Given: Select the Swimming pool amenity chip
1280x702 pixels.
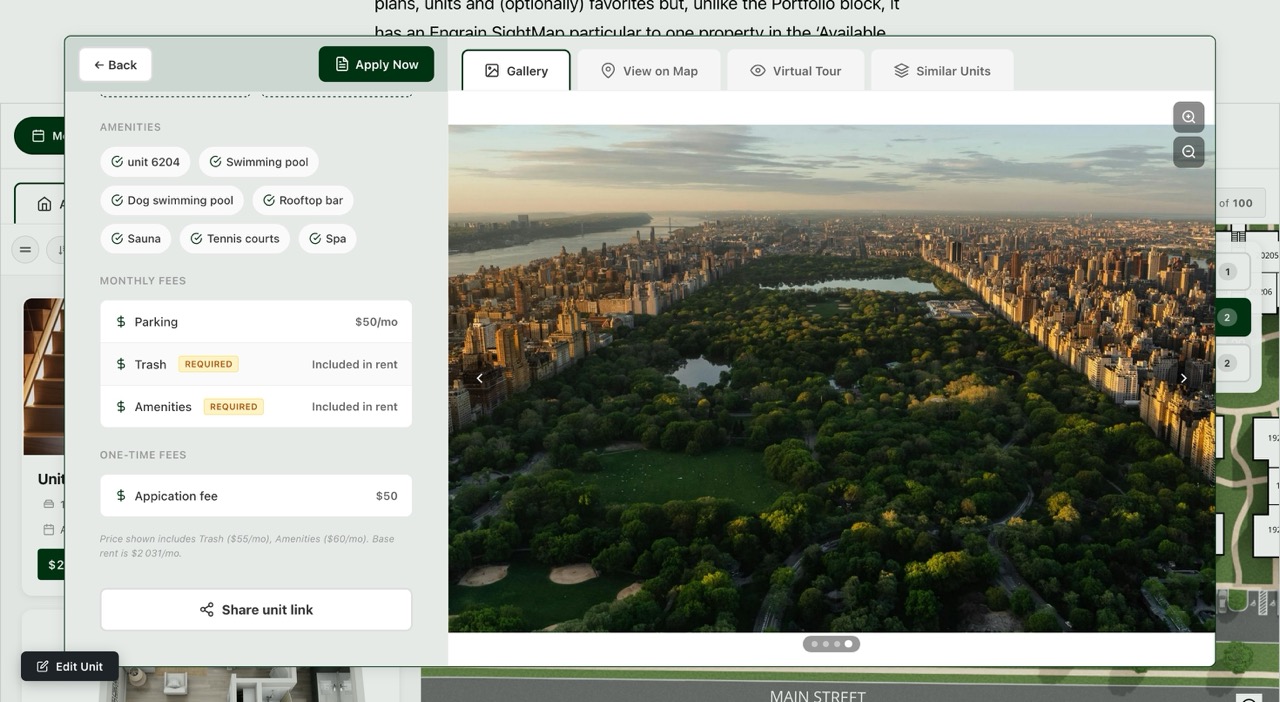Looking at the screenshot, I should pos(258,162).
